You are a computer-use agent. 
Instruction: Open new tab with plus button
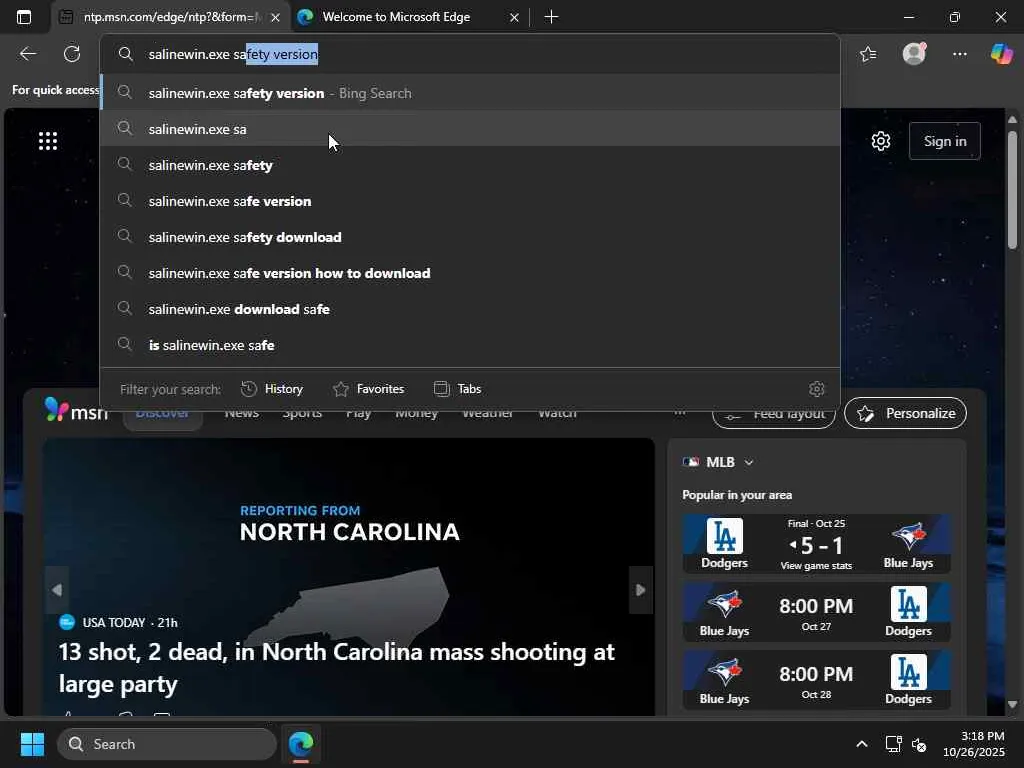tap(551, 17)
